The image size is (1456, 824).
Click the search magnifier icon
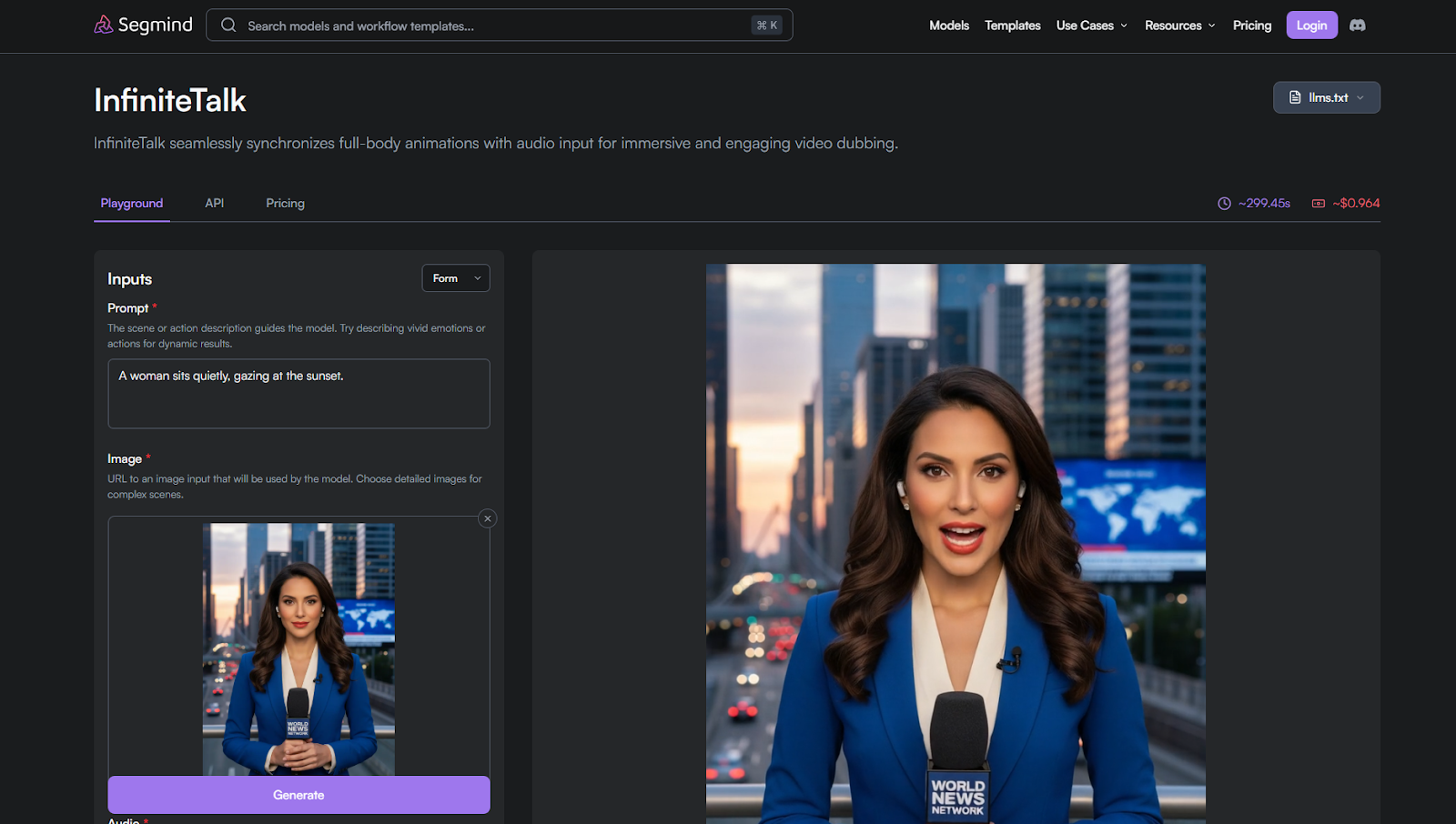(x=228, y=25)
